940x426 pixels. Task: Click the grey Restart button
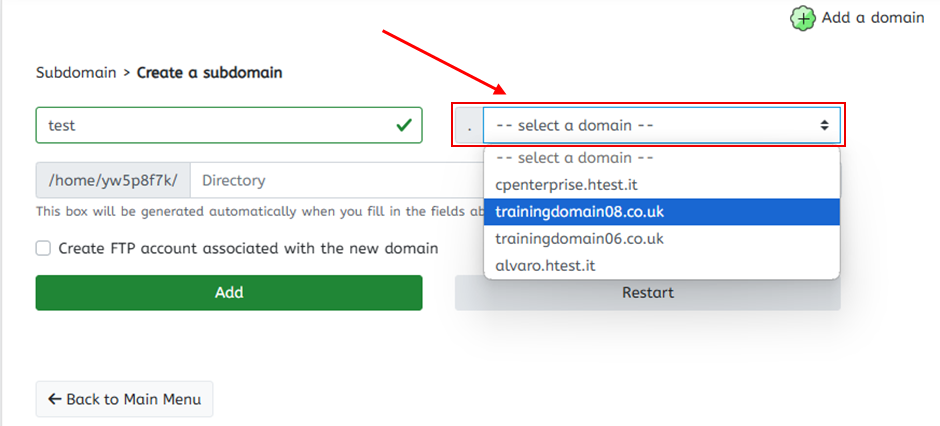[647, 293]
